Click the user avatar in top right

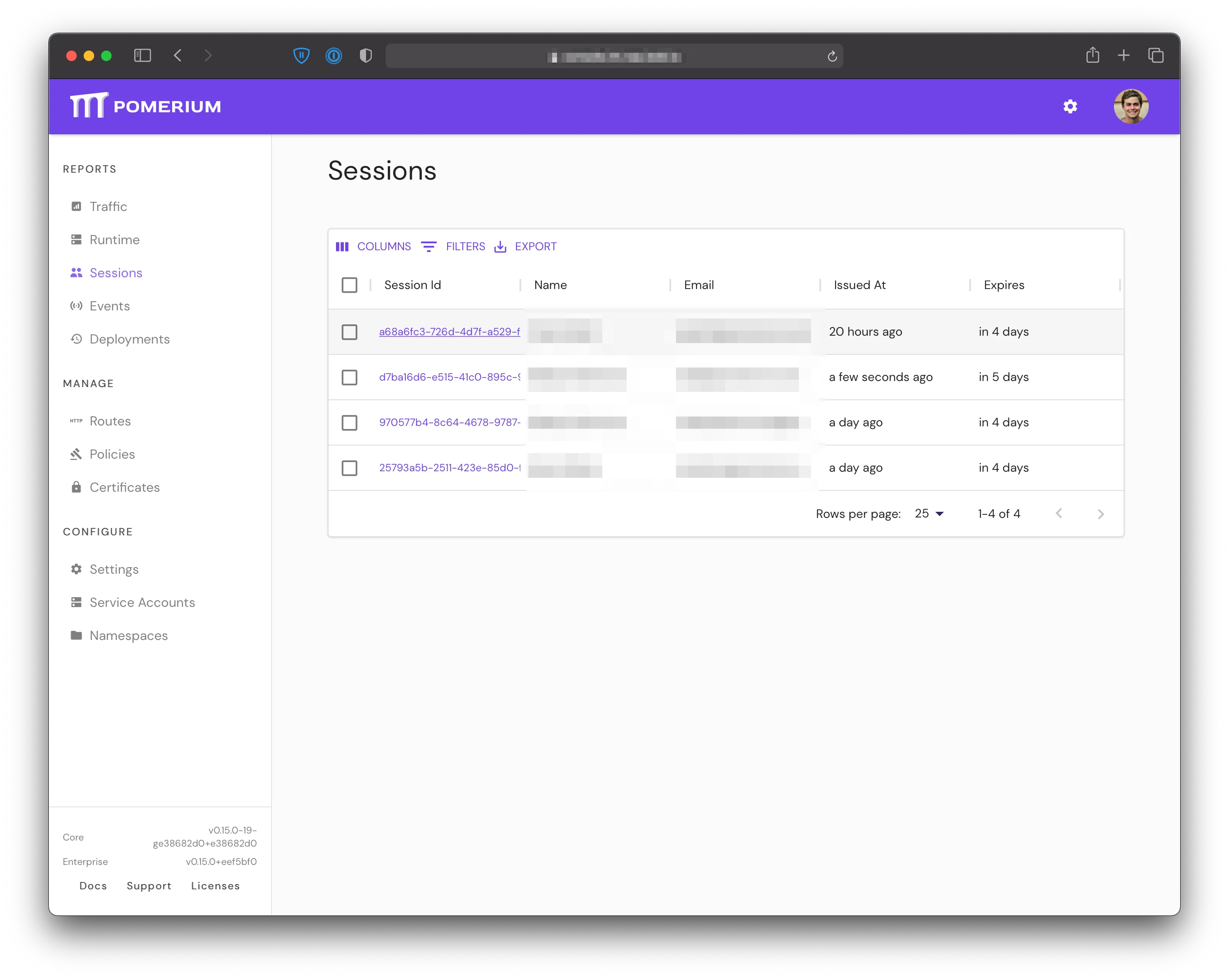coord(1131,107)
